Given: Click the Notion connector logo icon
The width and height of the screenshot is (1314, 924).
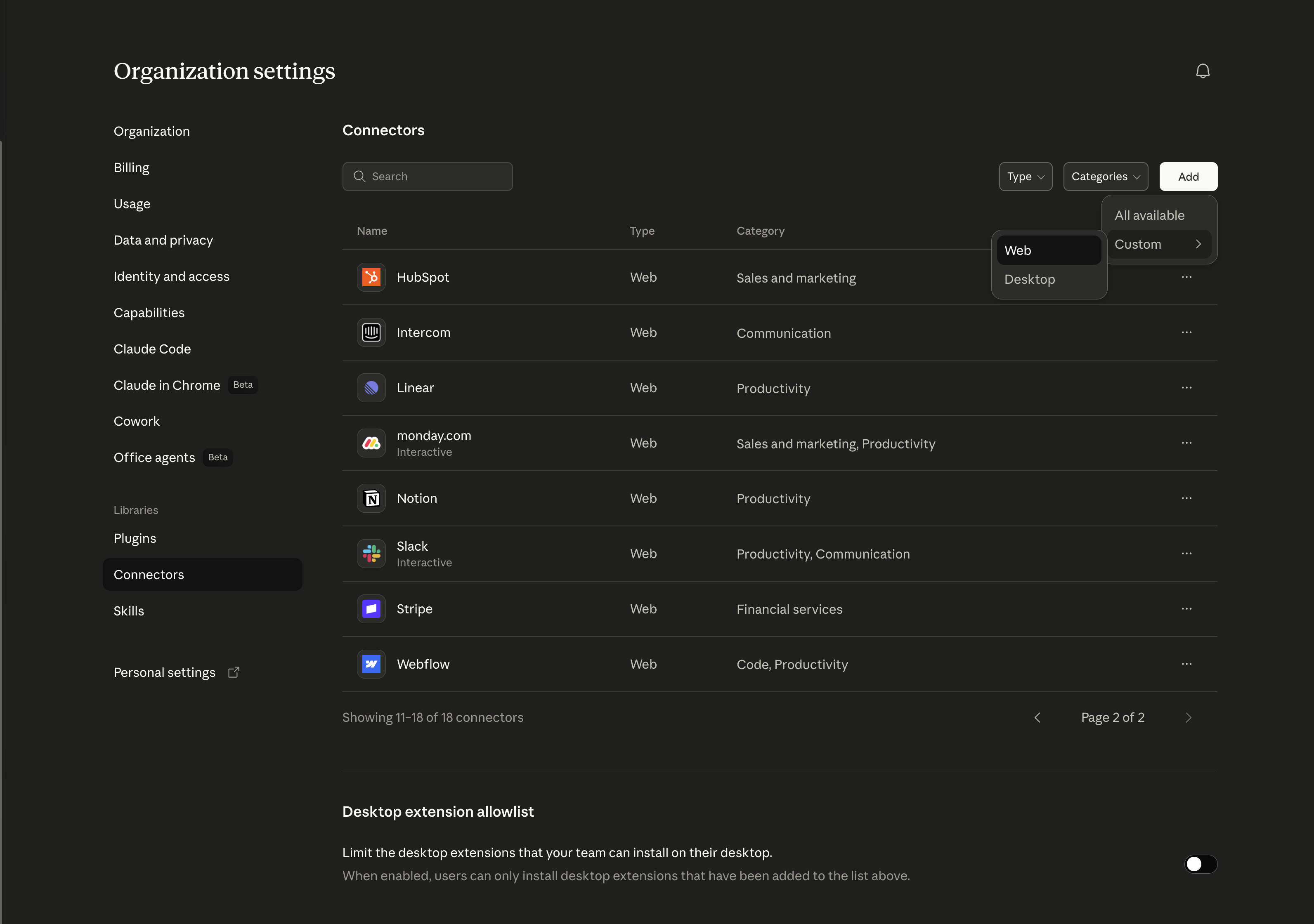Looking at the screenshot, I should point(371,498).
